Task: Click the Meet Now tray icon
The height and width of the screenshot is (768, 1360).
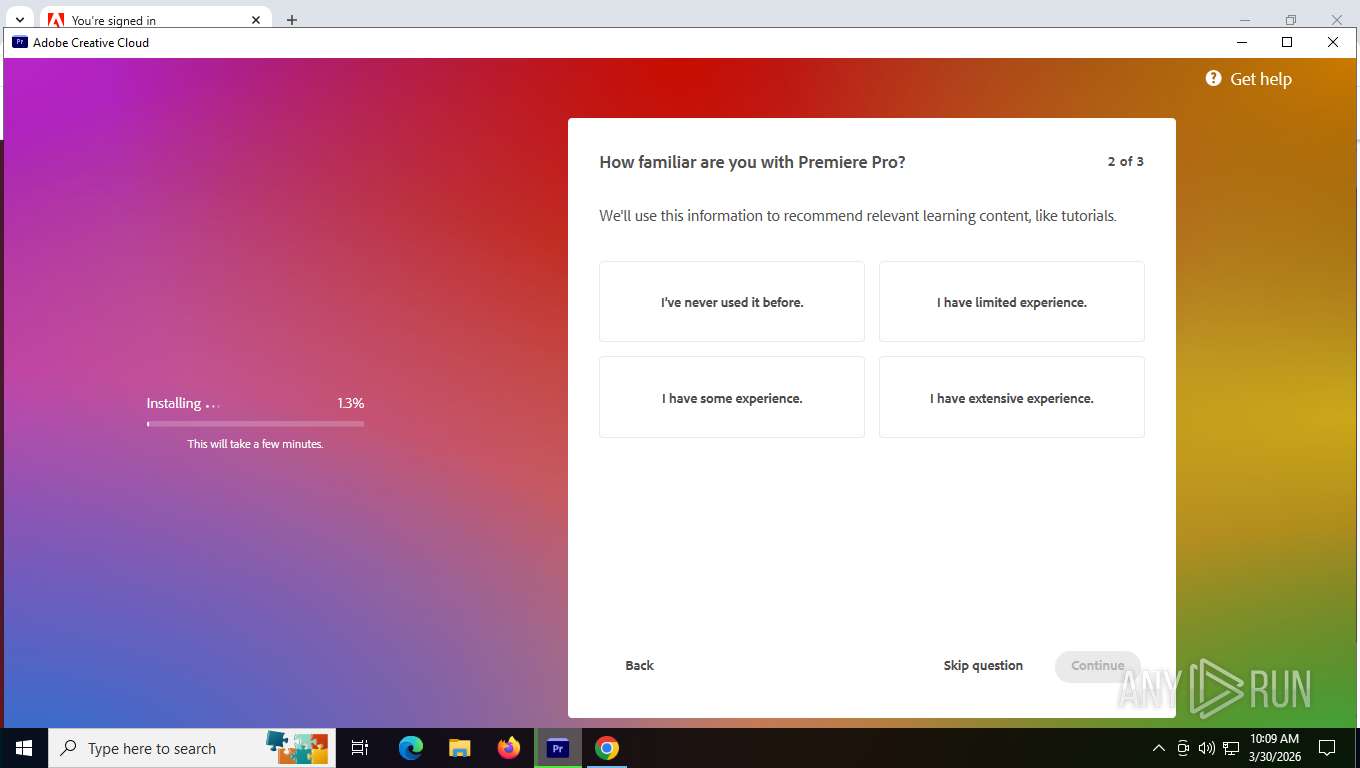Action: tap(1183, 748)
